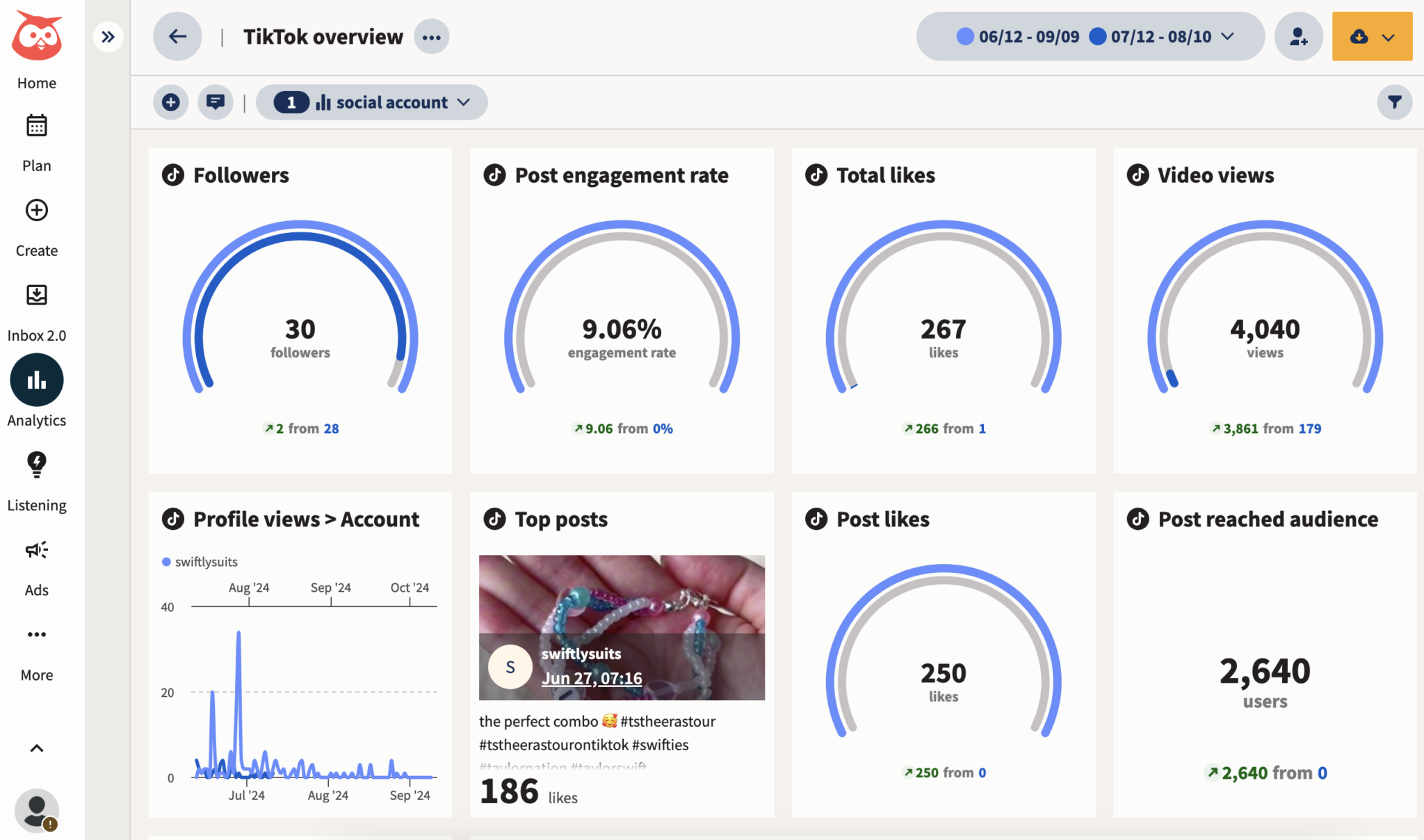Click the S avatar on top post

510,667
